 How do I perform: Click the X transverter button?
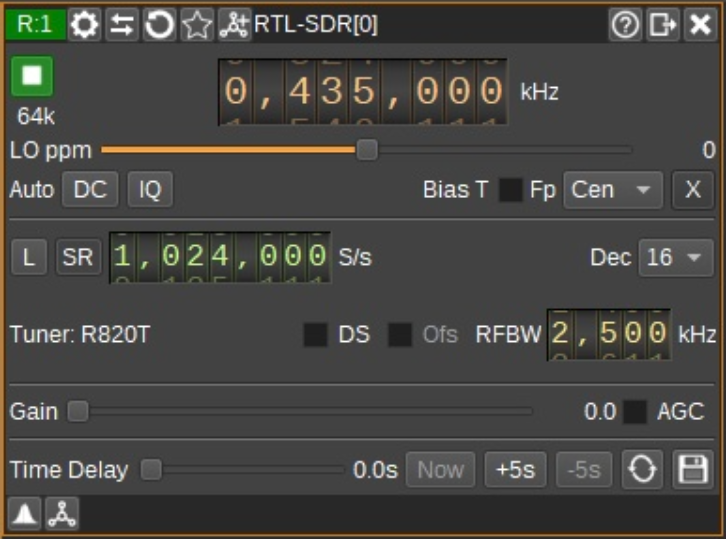coord(692,189)
